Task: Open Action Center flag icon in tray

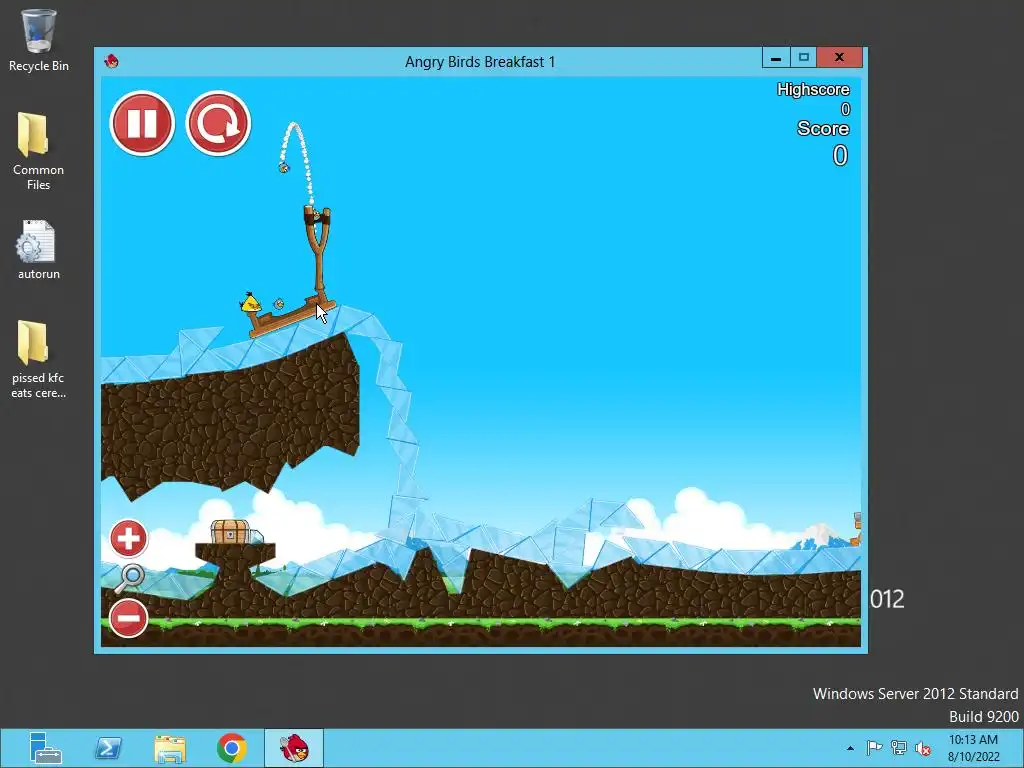Action: (x=874, y=748)
